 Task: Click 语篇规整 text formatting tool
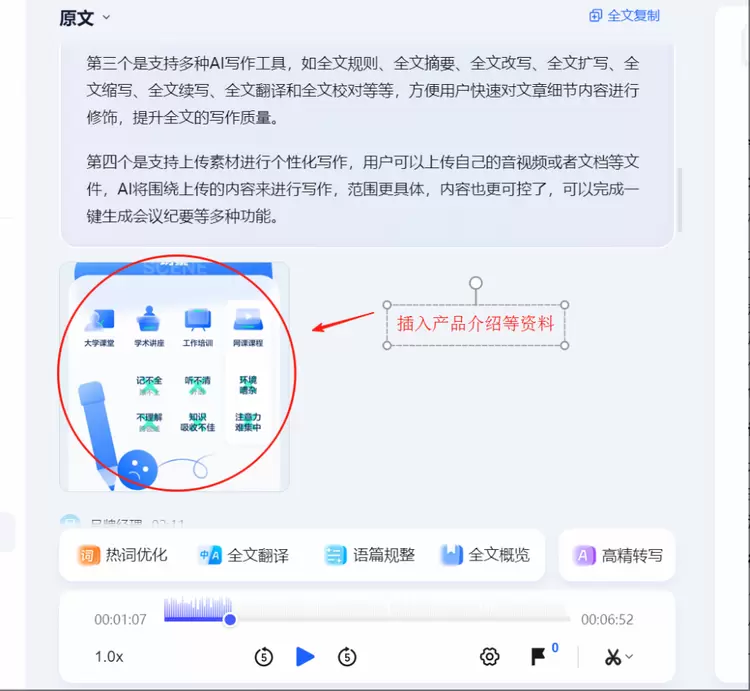[x=369, y=555]
